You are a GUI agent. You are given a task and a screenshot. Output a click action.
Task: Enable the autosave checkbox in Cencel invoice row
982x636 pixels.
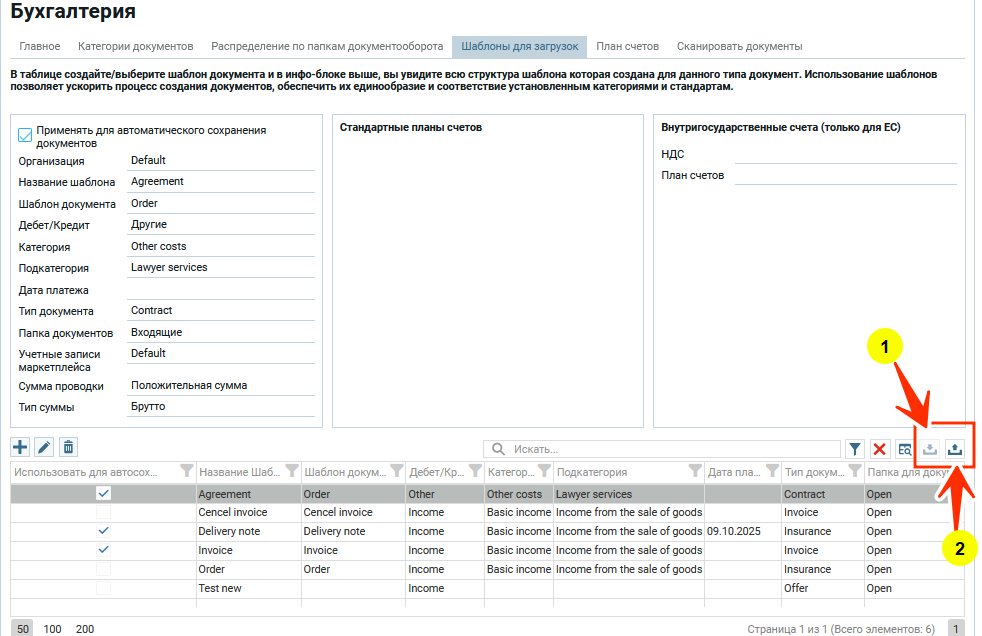pyautogui.click(x=103, y=512)
